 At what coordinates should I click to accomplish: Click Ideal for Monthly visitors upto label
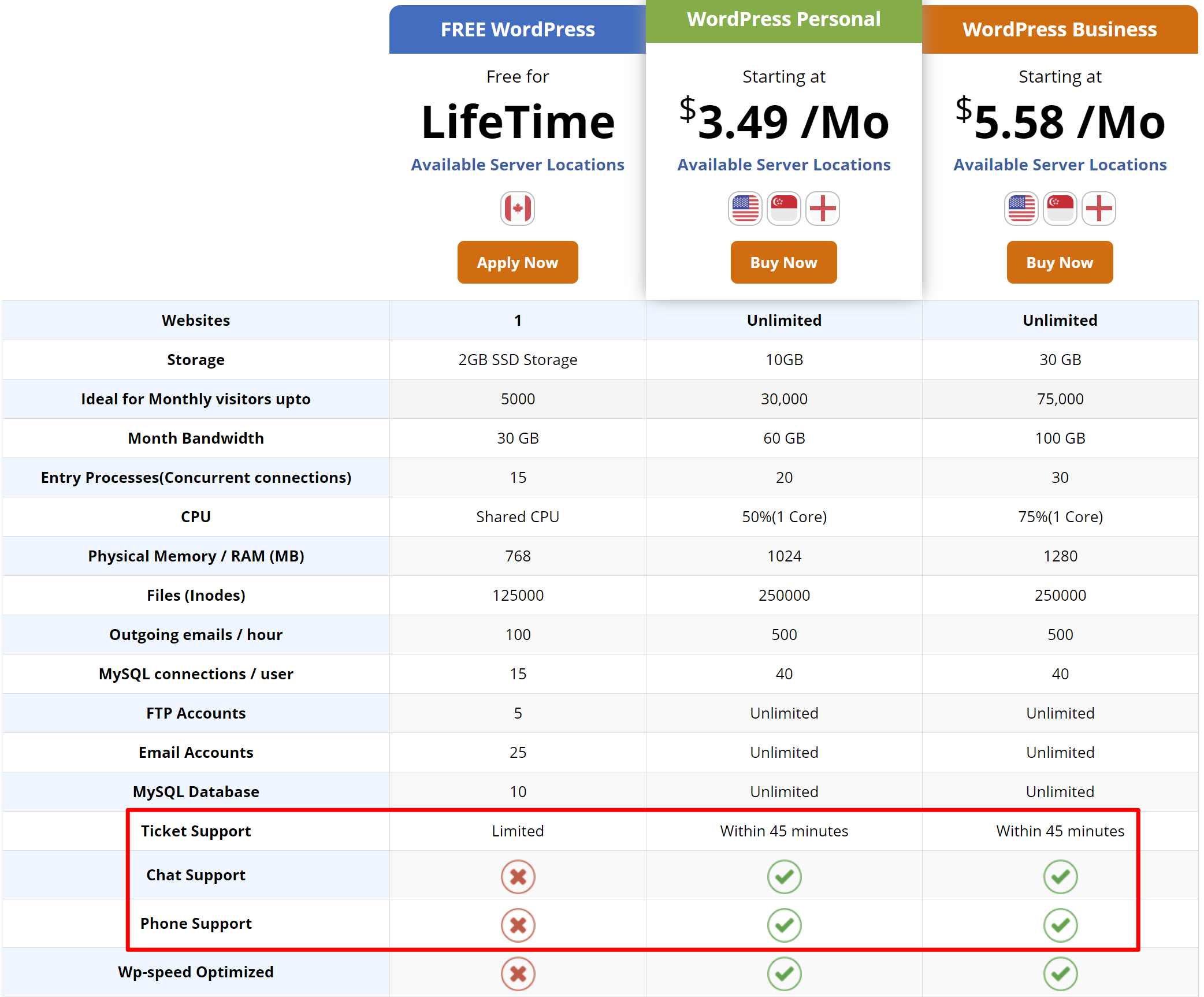coord(196,399)
